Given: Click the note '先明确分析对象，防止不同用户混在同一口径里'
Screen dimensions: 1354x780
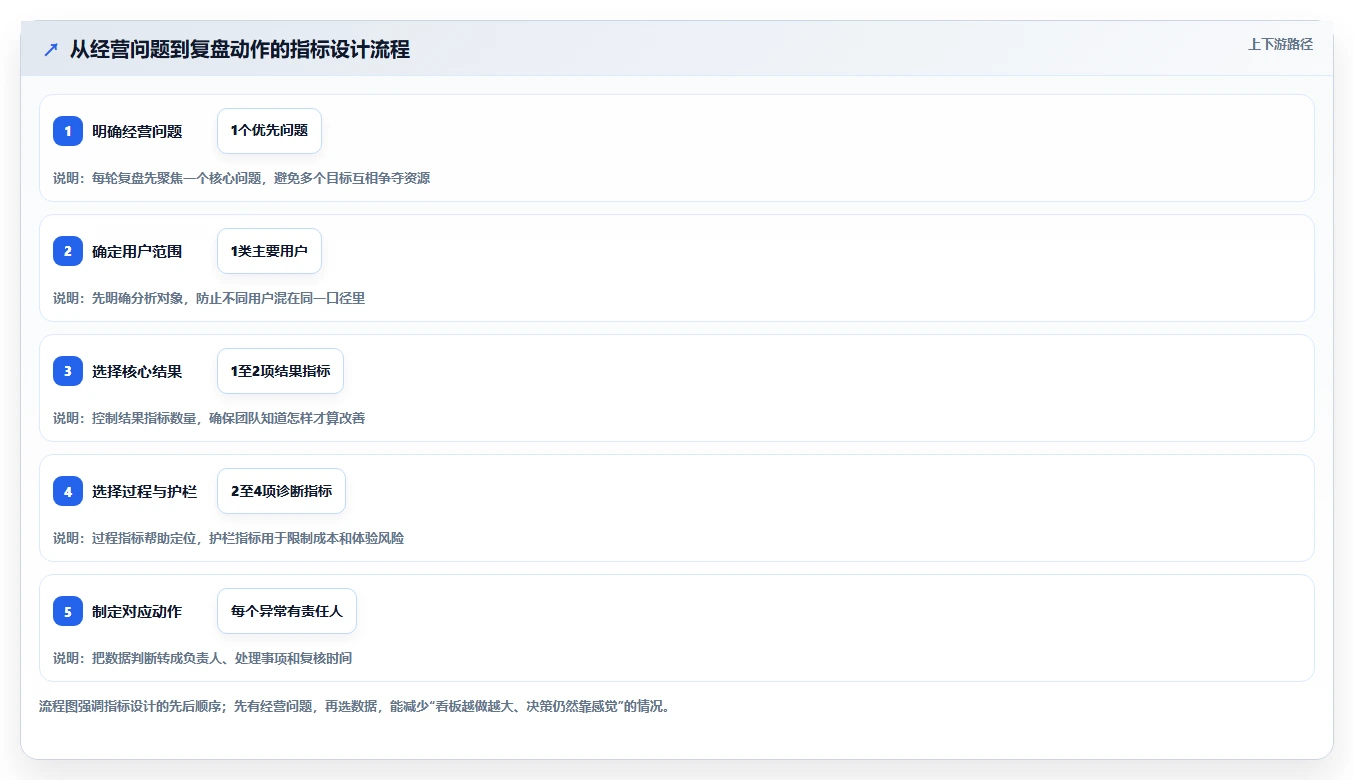Looking at the screenshot, I should click(228, 298).
